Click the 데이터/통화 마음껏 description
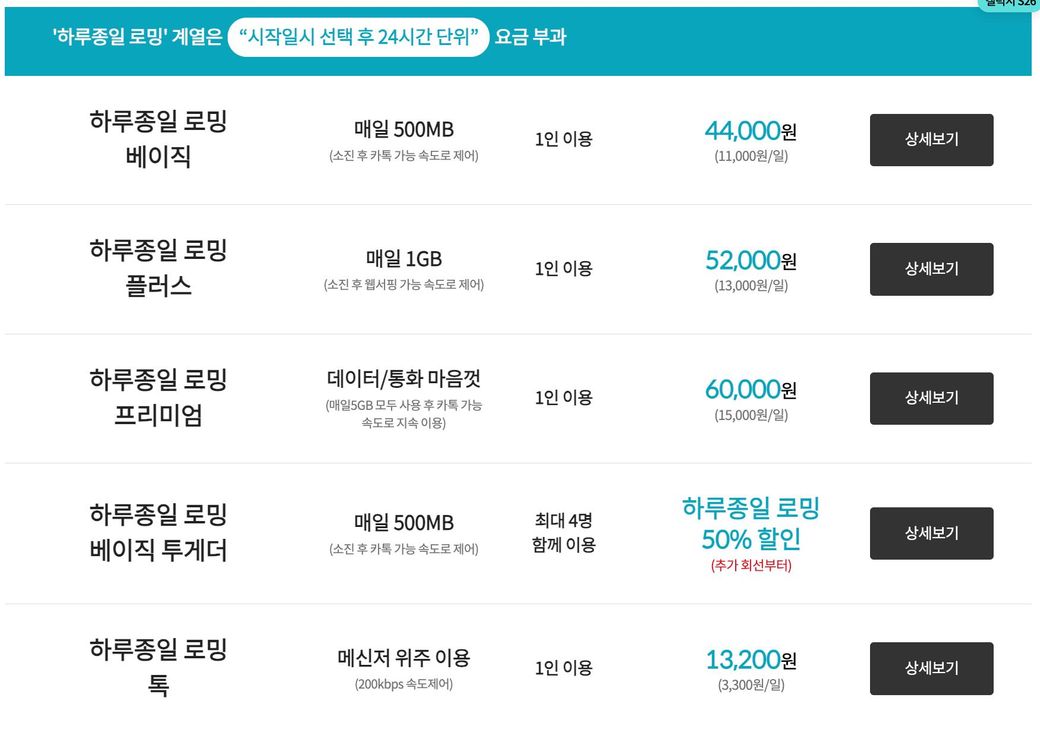The width and height of the screenshot is (1040, 733). pos(403,380)
